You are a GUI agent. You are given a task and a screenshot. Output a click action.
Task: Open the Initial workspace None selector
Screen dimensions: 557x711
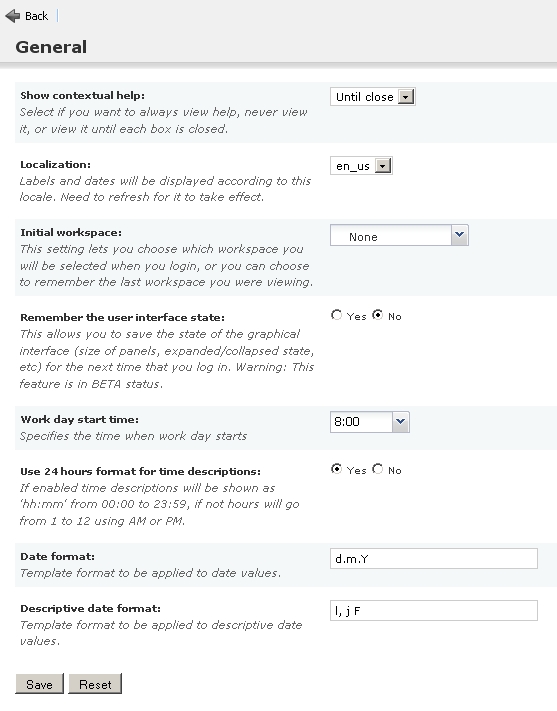click(399, 235)
